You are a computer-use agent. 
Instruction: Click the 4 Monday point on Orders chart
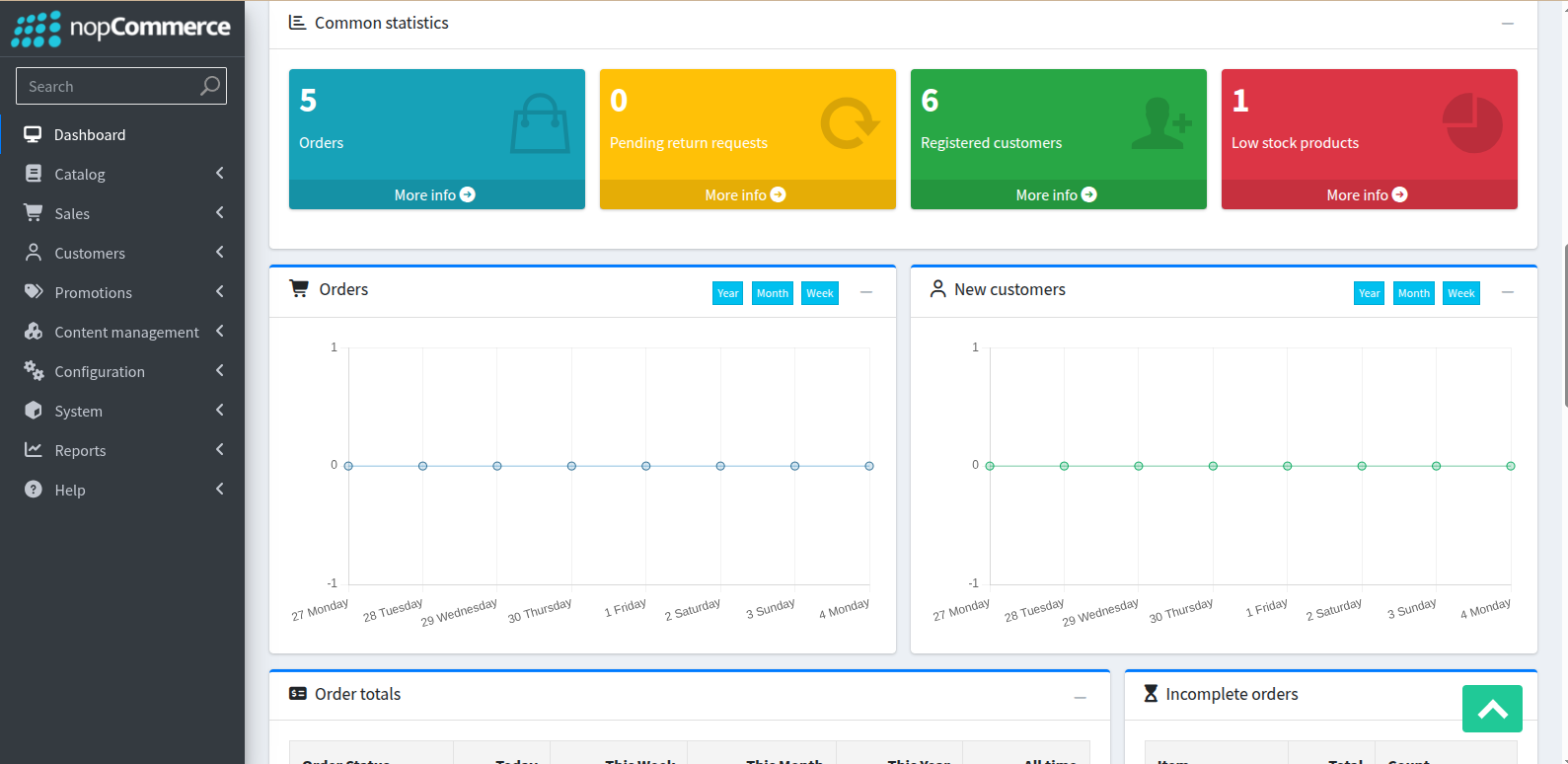coord(869,466)
